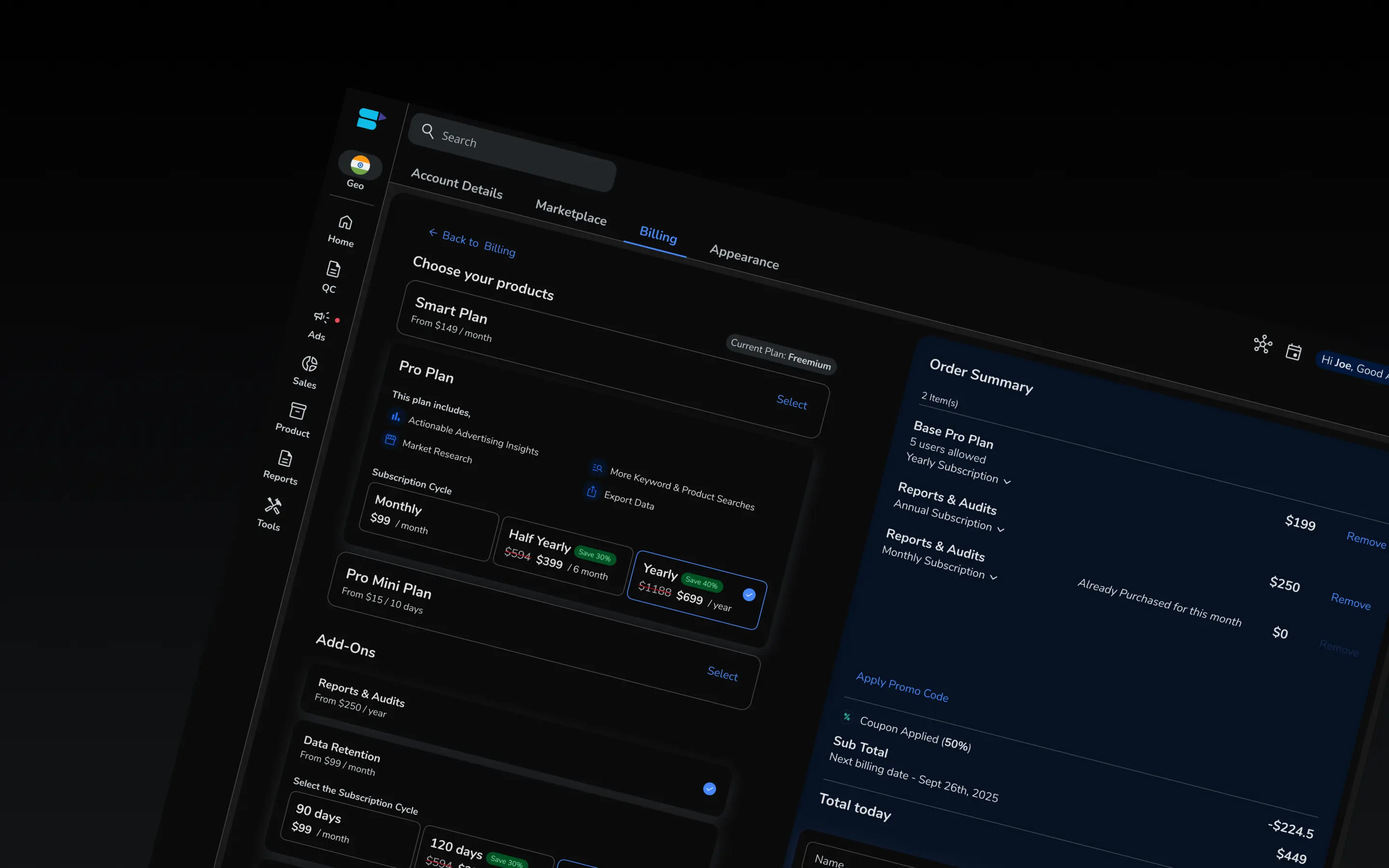Image resolution: width=1389 pixels, height=868 pixels.
Task: Click the integrations network icon in header
Action: coord(1263,344)
